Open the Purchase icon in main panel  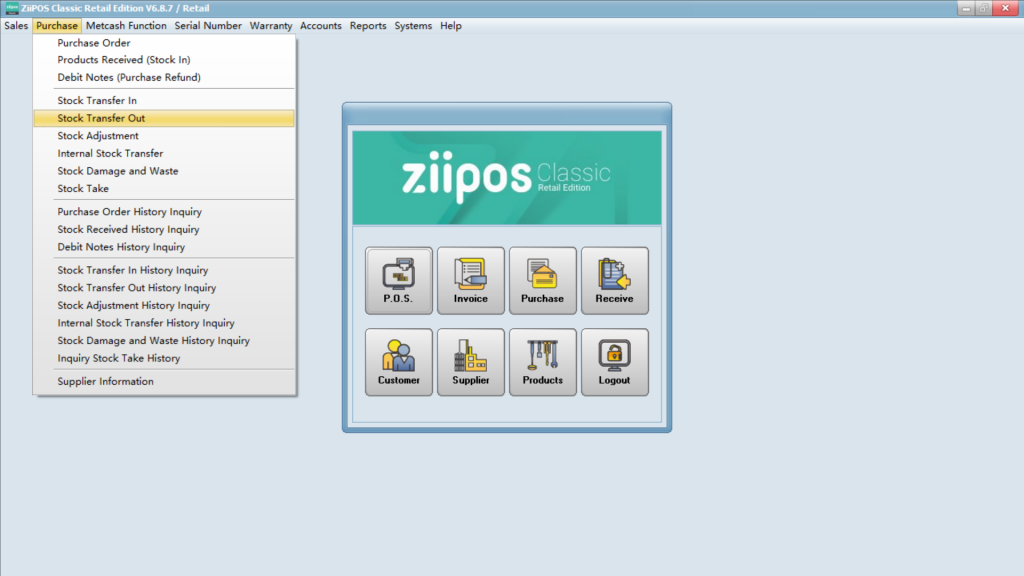point(542,280)
